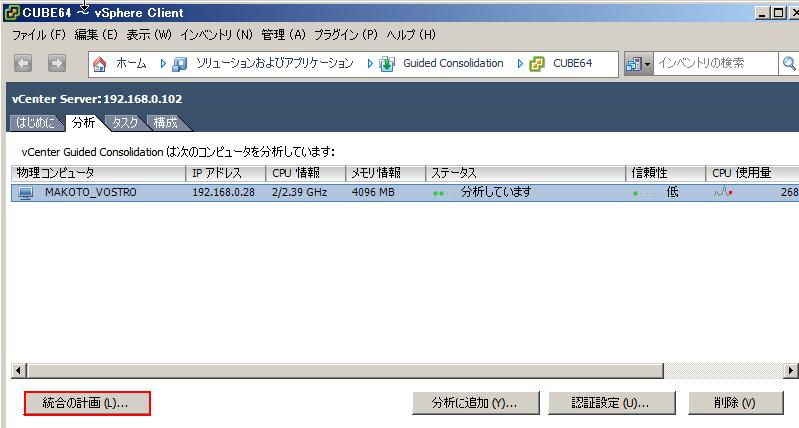Click IP cell 192.168.0.28
This screenshot has width=799, height=428.
(223, 193)
